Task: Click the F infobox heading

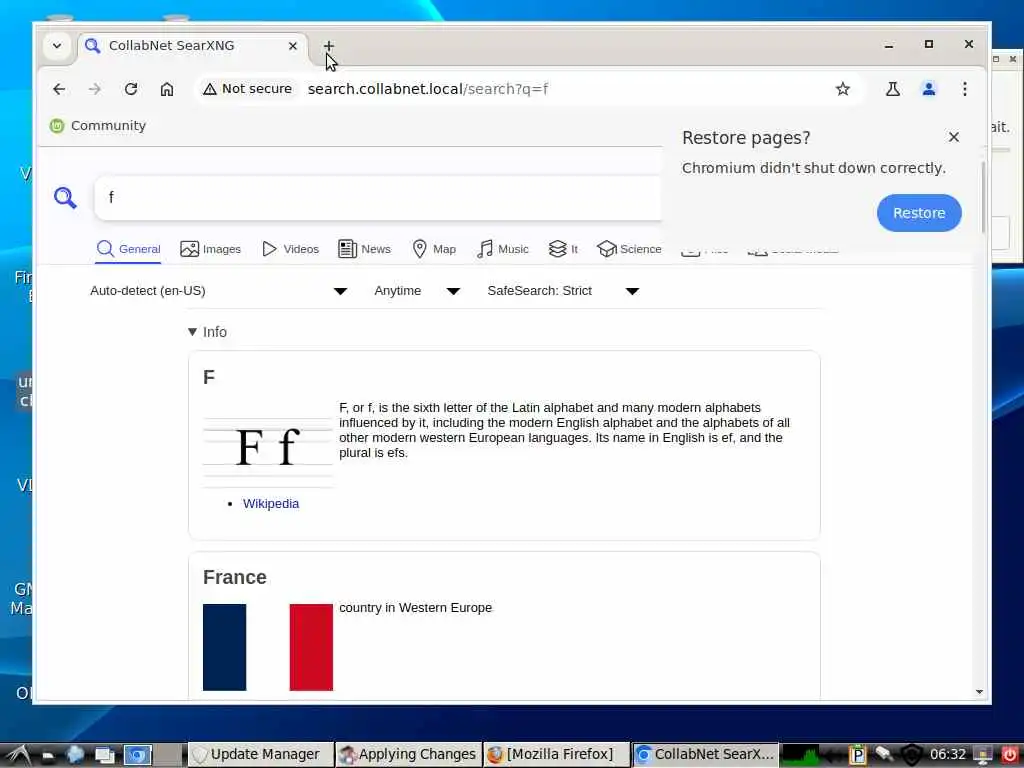Action: coord(209,377)
